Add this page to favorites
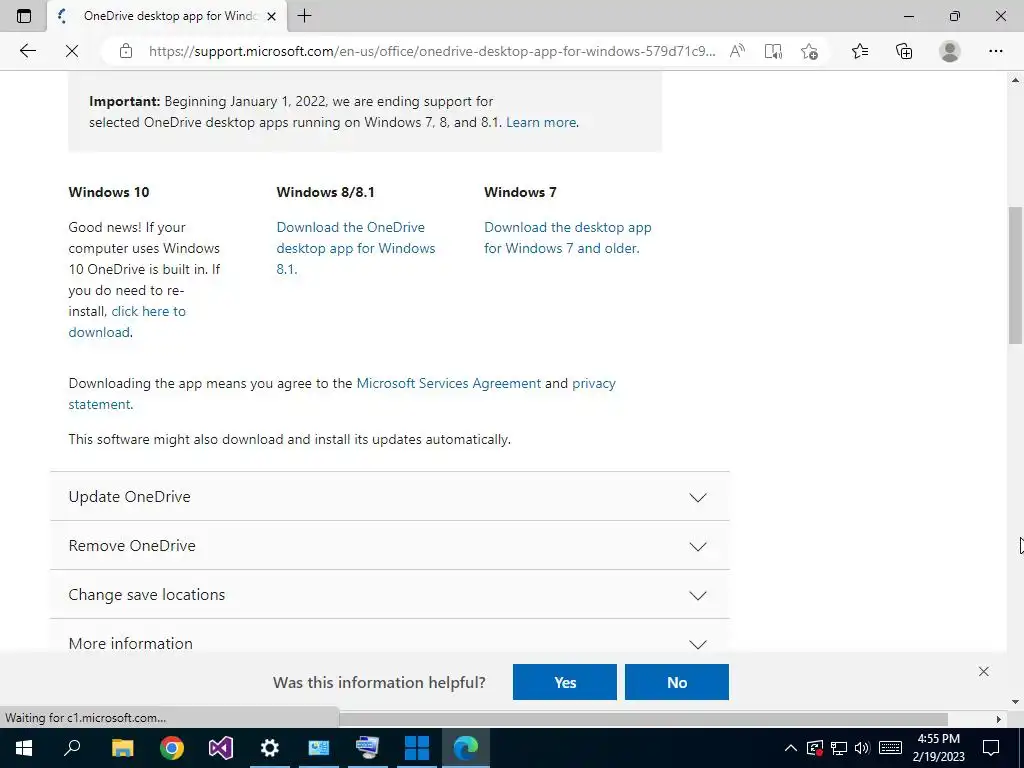 [809, 51]
